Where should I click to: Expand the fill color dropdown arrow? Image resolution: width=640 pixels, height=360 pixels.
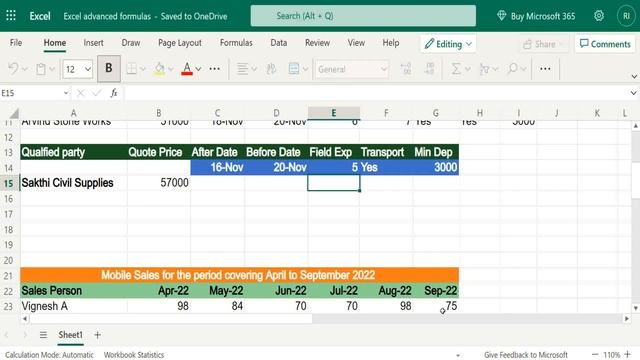[x=171, y=69]
